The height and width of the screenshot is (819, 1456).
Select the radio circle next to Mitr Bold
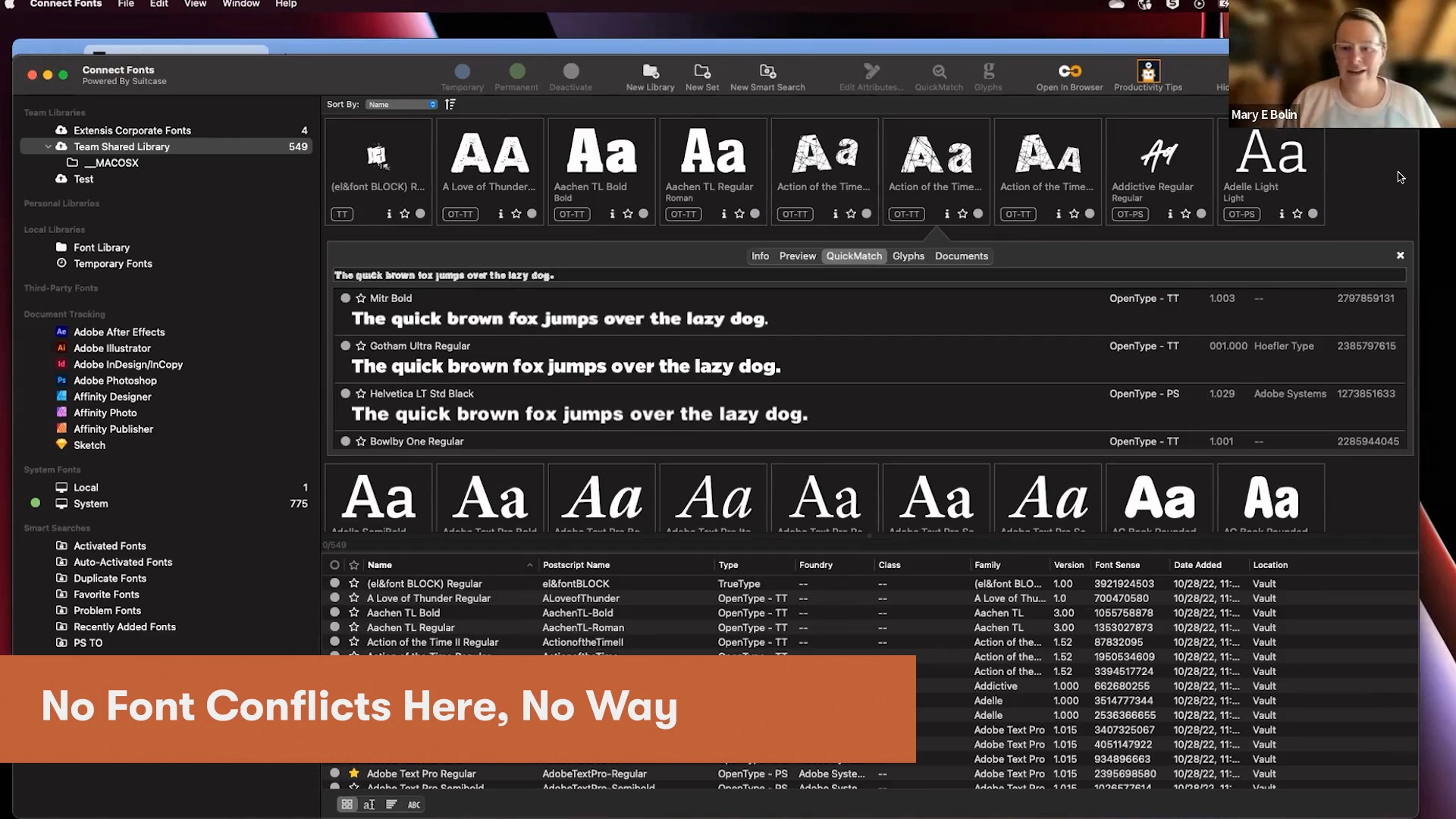pyautogui.click(x=345, y=298)
